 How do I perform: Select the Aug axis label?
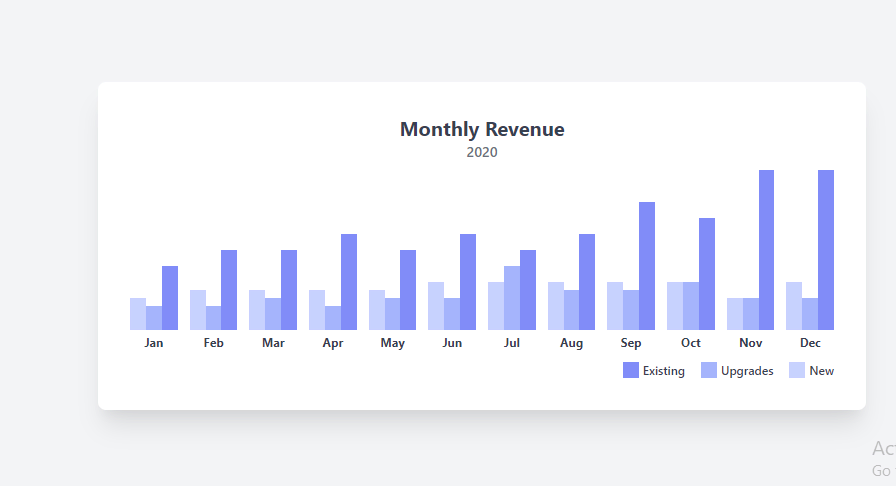point(571,342)
